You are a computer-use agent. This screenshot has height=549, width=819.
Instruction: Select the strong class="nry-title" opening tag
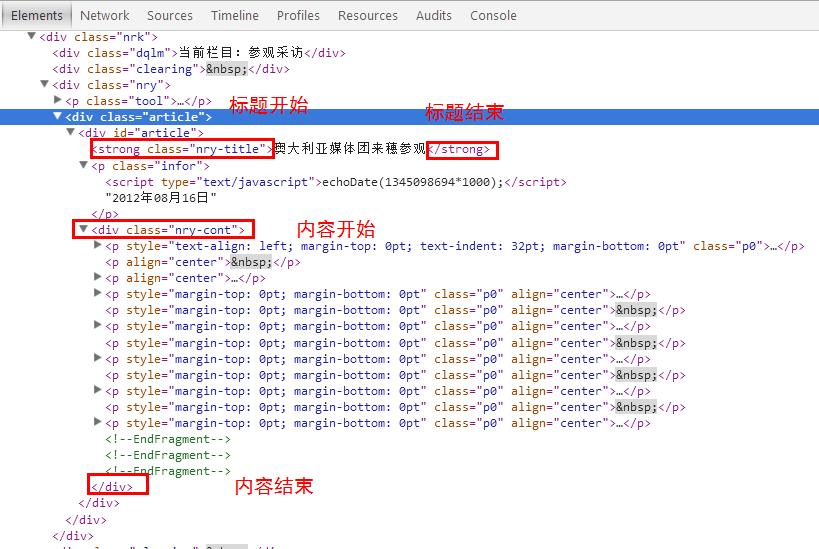[x=182, y=149]
